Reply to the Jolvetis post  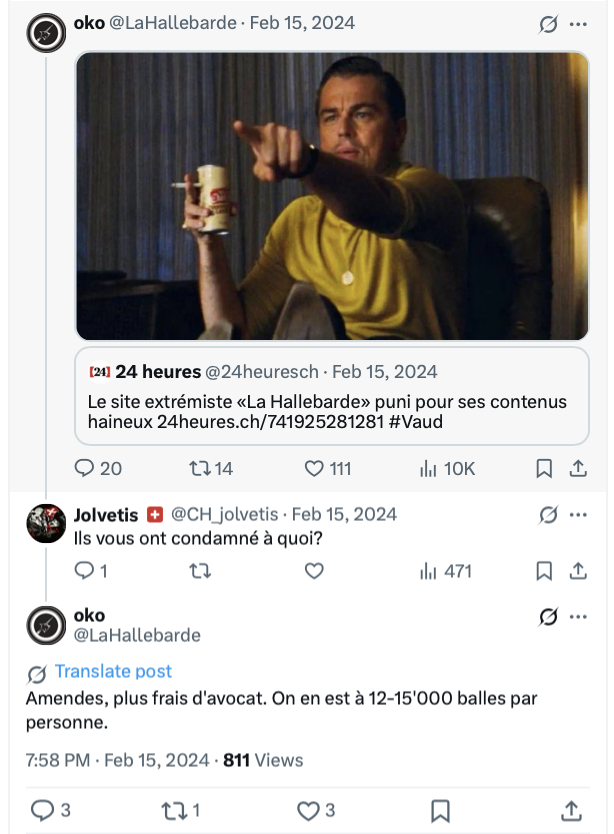coord(85,571)
